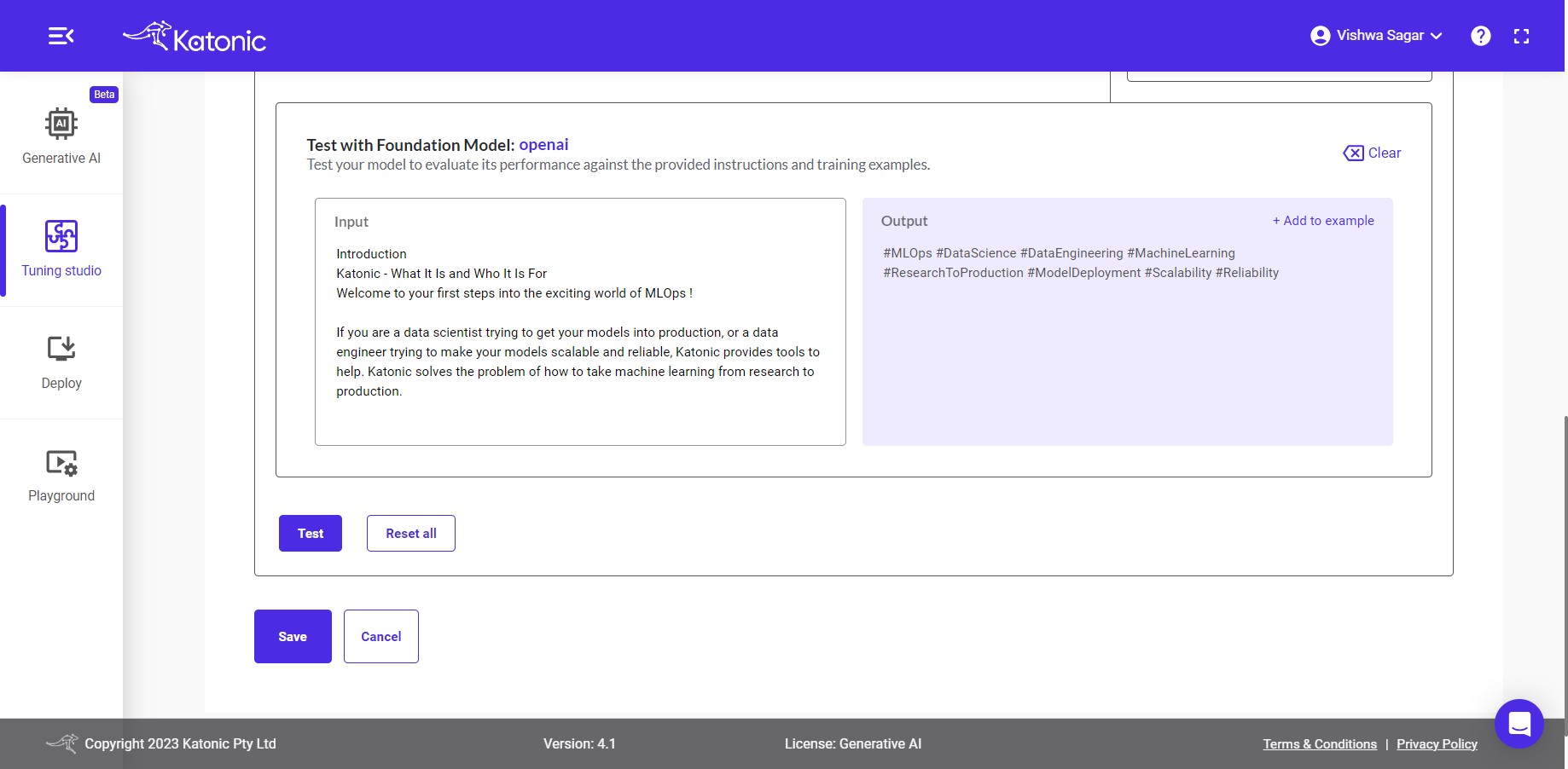Click the openai foundation model name

543,144
